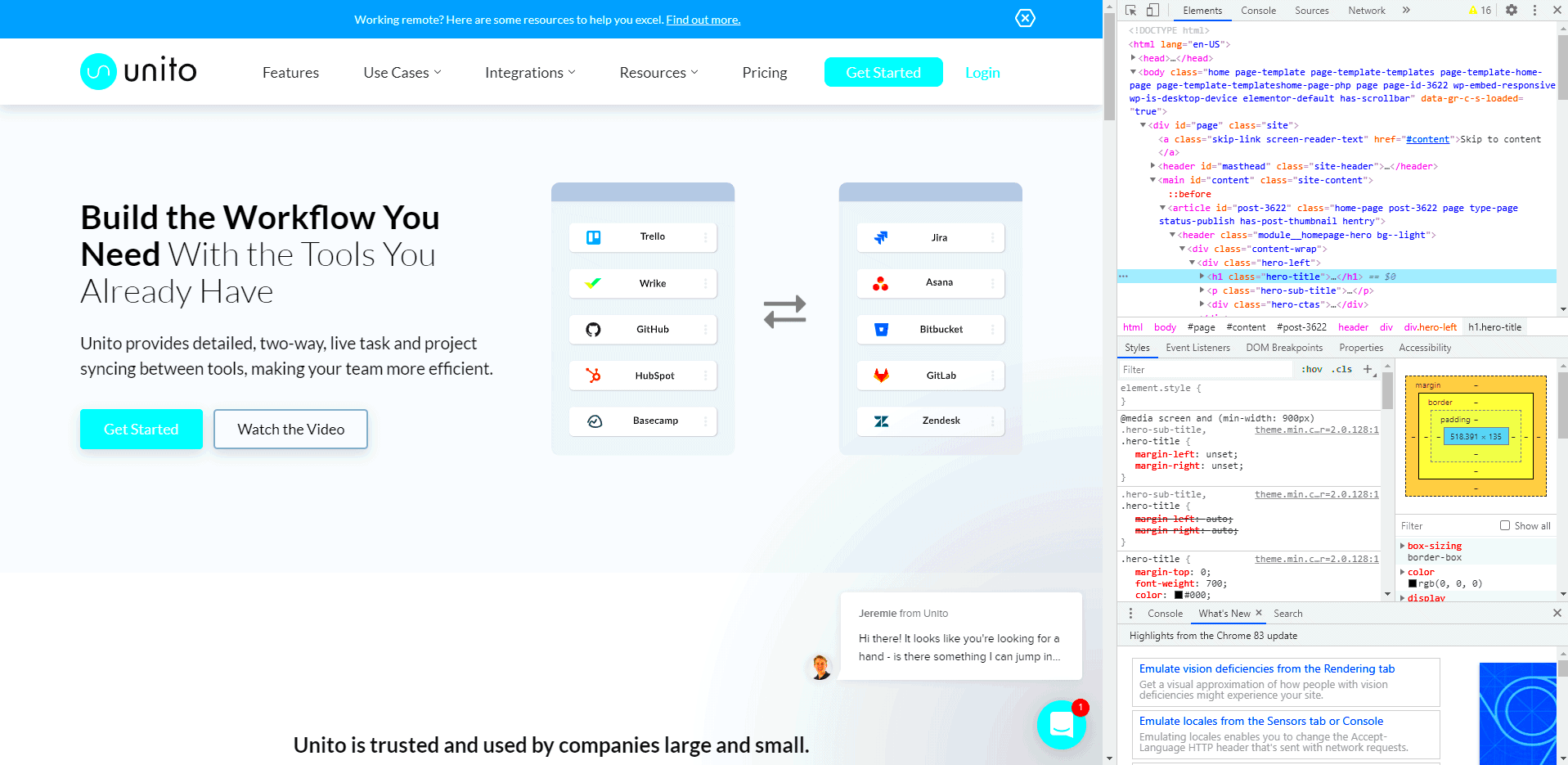Viewport: 1568px width, 765px height.
Task: Switch to the Sources tab
Action: (1311, 11)
